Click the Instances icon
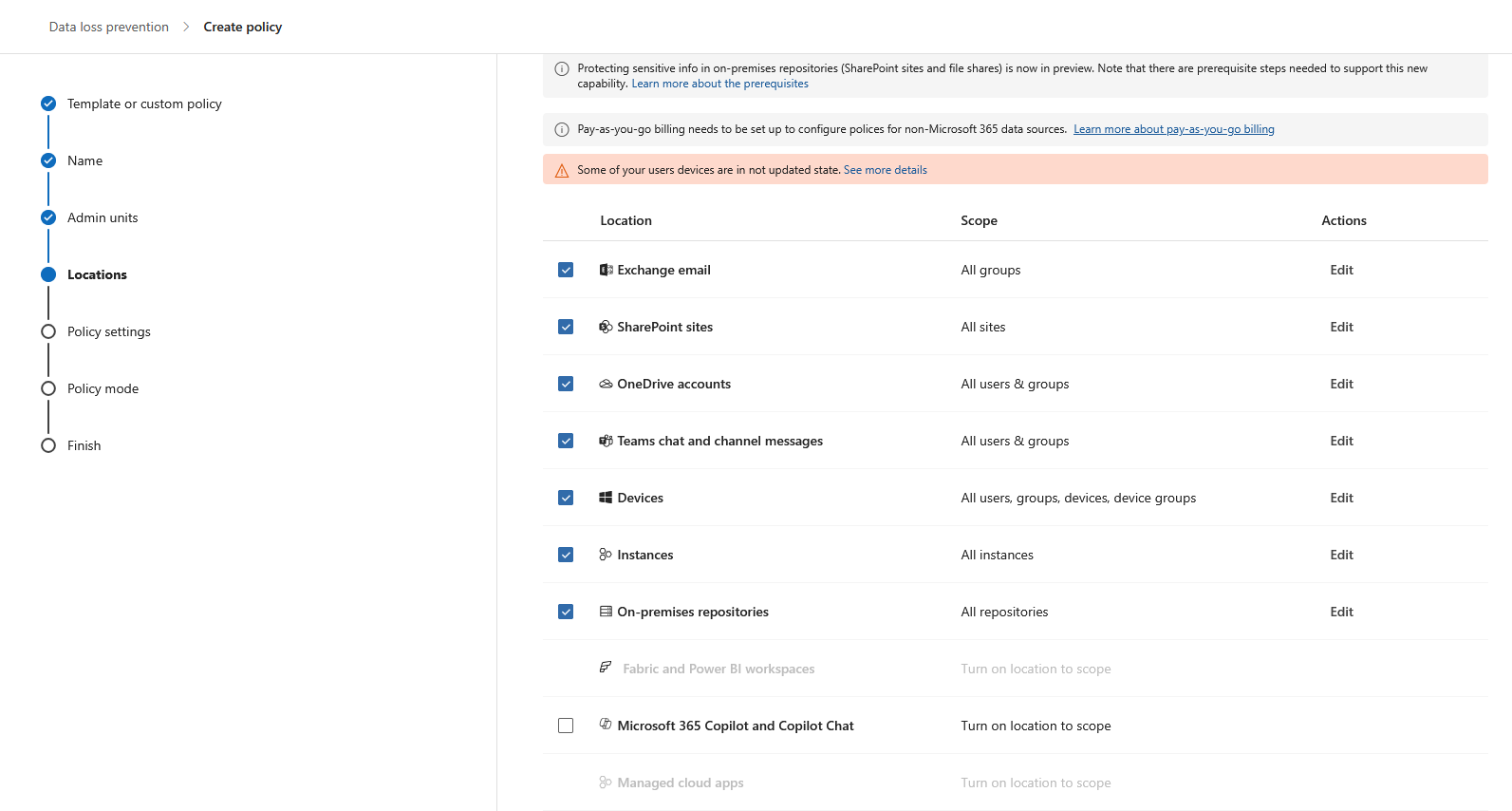1512x811 pixels. (606, 555)
